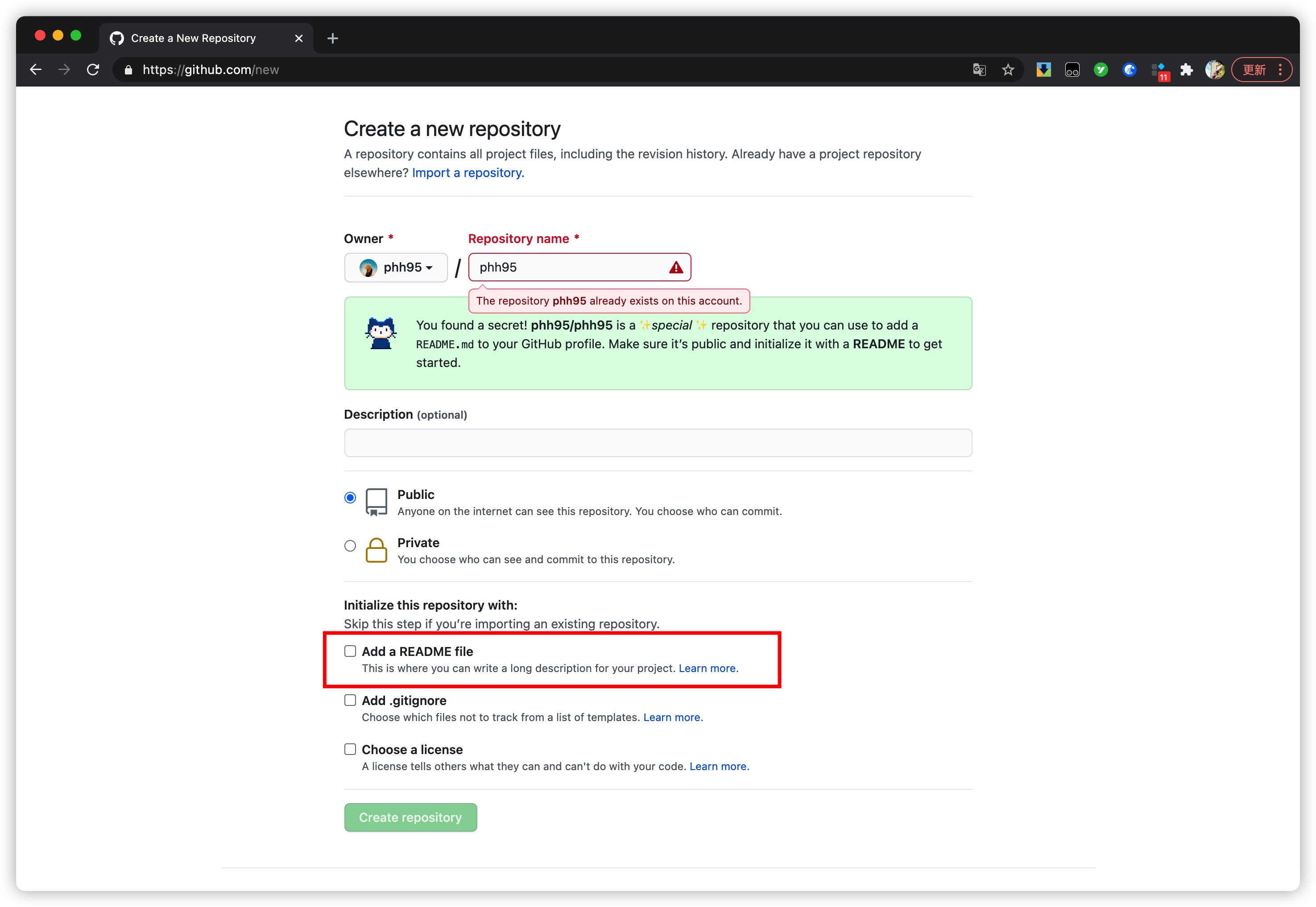Open the Owner phh95 dropdown
The image size is (1316, 907).
point(396,267)
